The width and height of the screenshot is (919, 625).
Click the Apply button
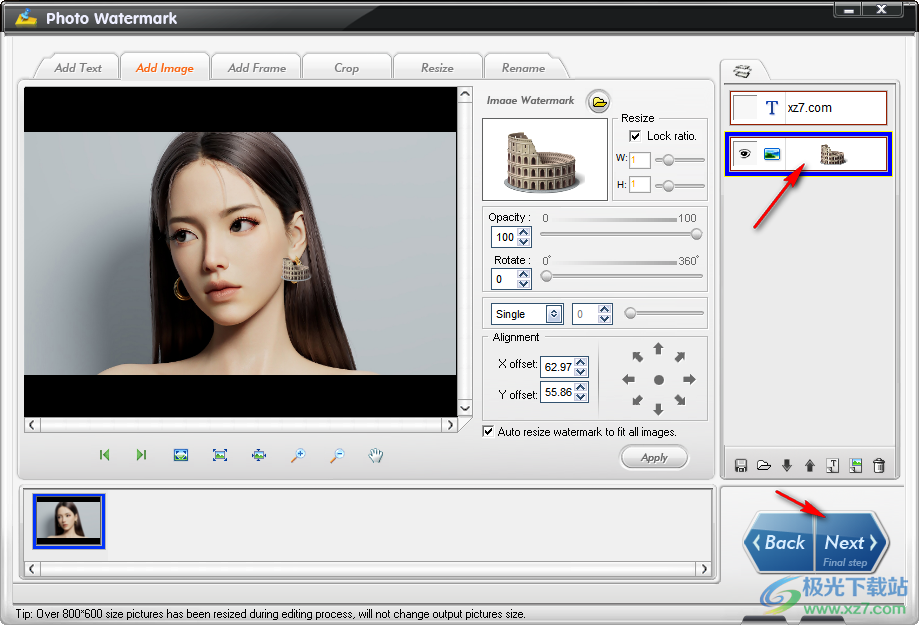click(654, 457)
